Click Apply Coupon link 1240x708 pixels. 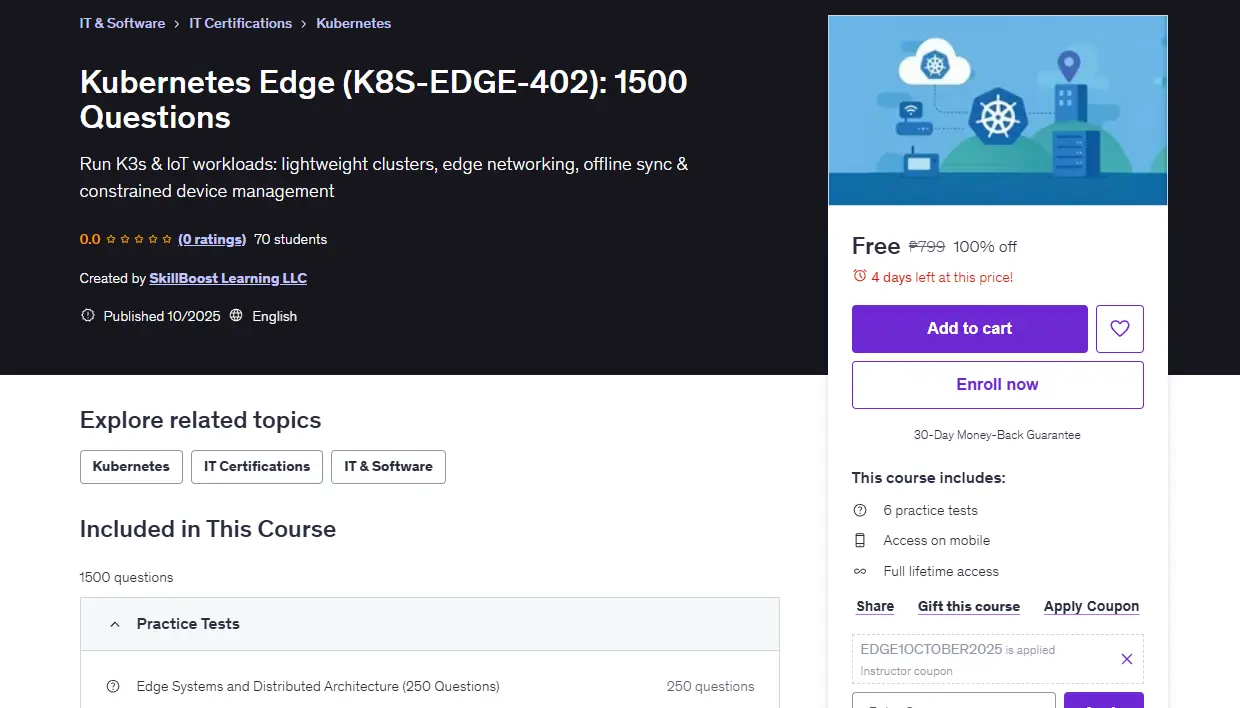[1091, 606]
